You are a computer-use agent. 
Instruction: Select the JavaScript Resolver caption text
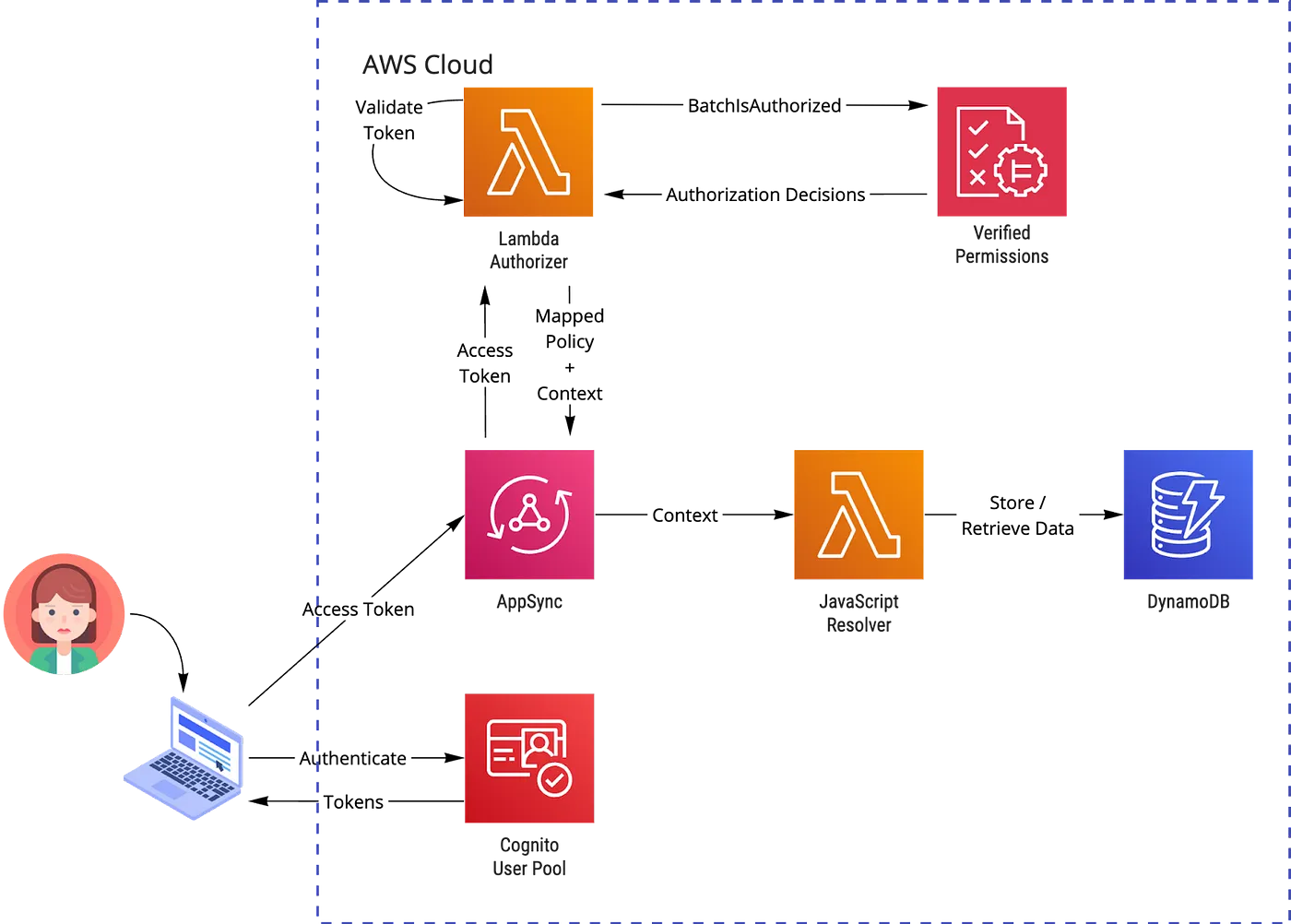point(859,613)
